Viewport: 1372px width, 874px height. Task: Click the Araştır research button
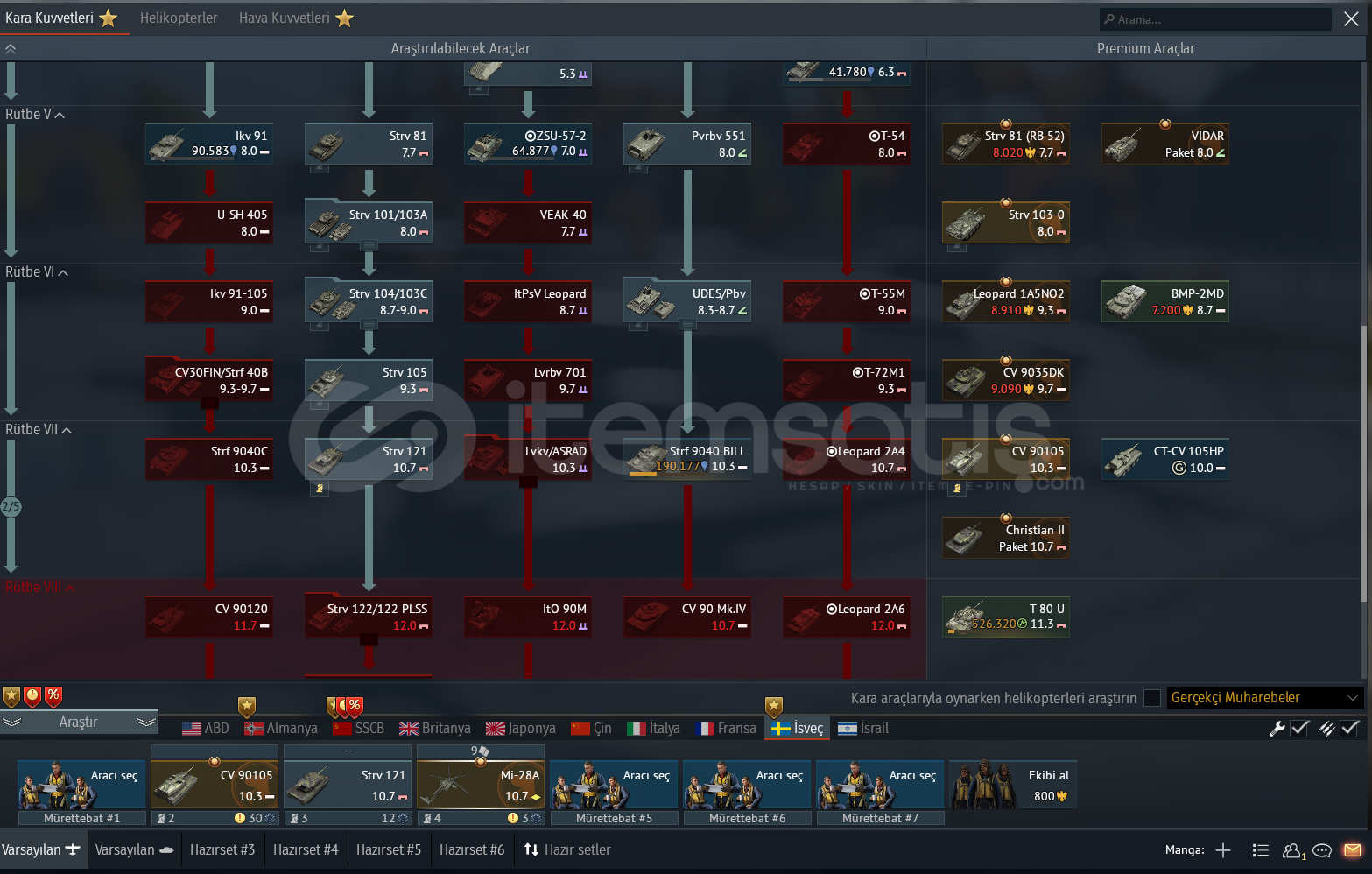[x=79, y=722]
